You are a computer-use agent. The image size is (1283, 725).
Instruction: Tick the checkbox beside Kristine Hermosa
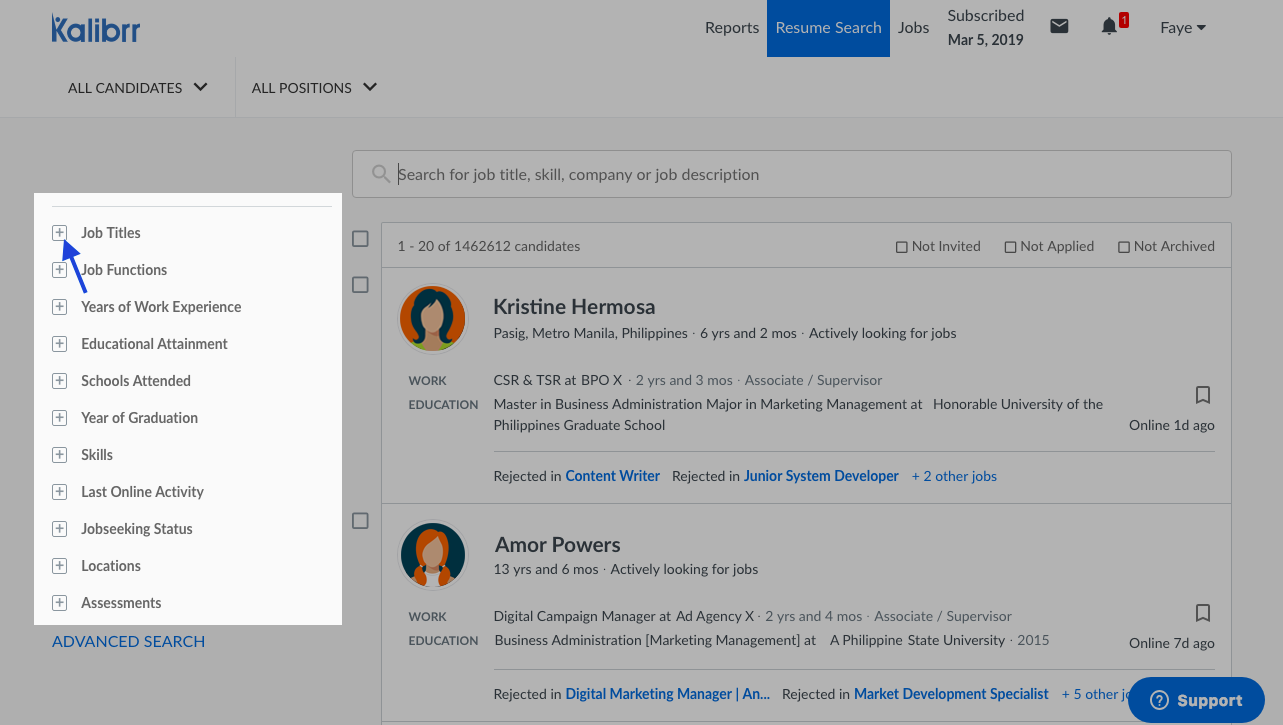[x=360, y=285]
